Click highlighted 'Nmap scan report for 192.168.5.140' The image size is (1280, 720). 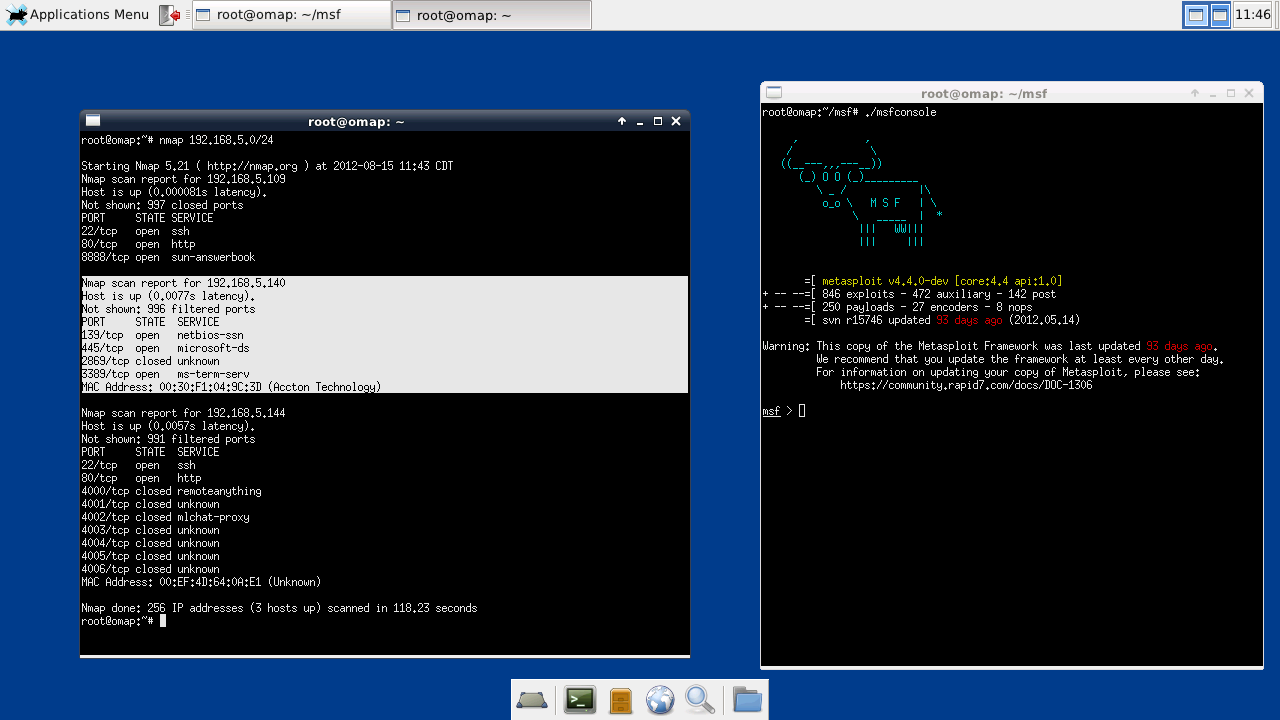coord(183,283)
